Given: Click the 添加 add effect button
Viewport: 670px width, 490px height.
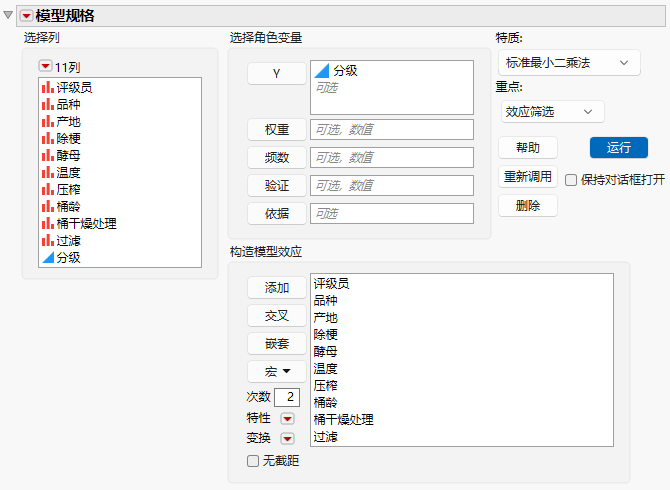Looking at the screenshot, I should 277,288.
